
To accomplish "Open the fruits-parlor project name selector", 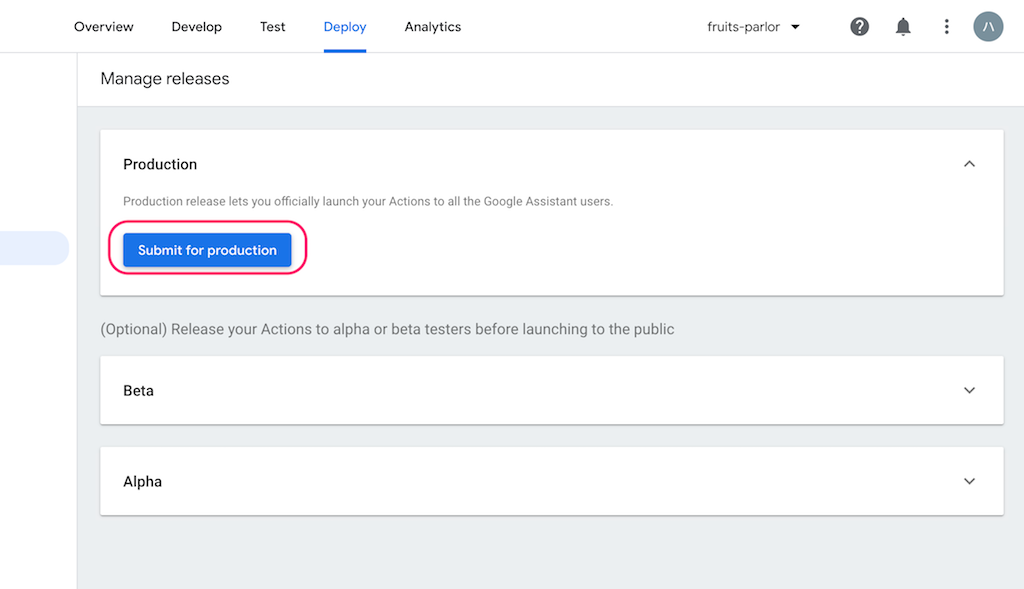I will (x=743, y=27).
